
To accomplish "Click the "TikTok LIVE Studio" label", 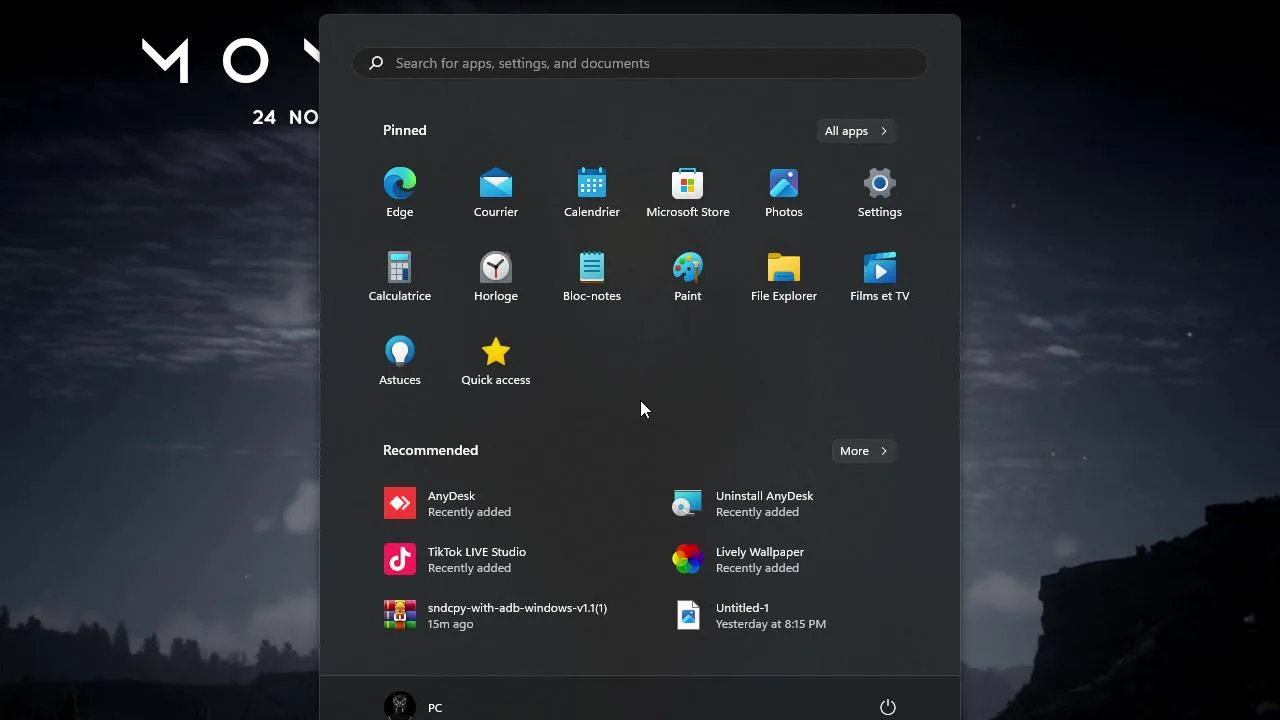I will 477,552.
